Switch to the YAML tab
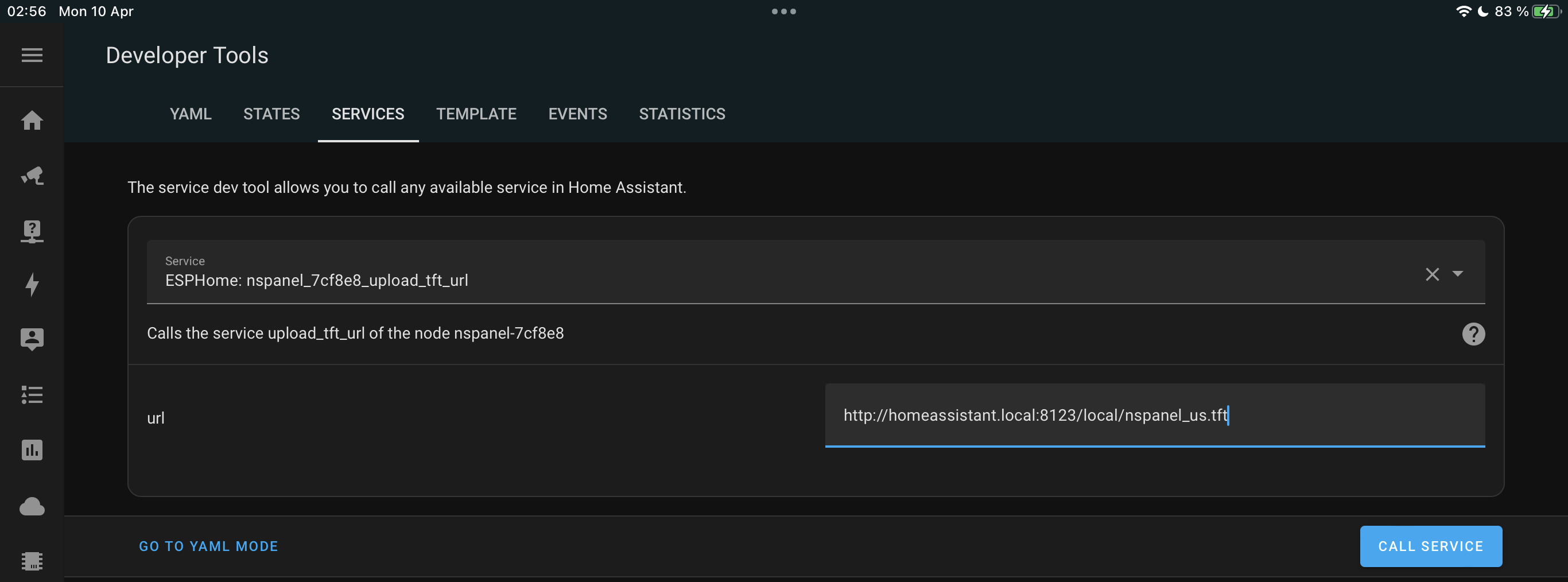Image resolution: width=1568 pixels, height=582 pixels. pos(191,114)
